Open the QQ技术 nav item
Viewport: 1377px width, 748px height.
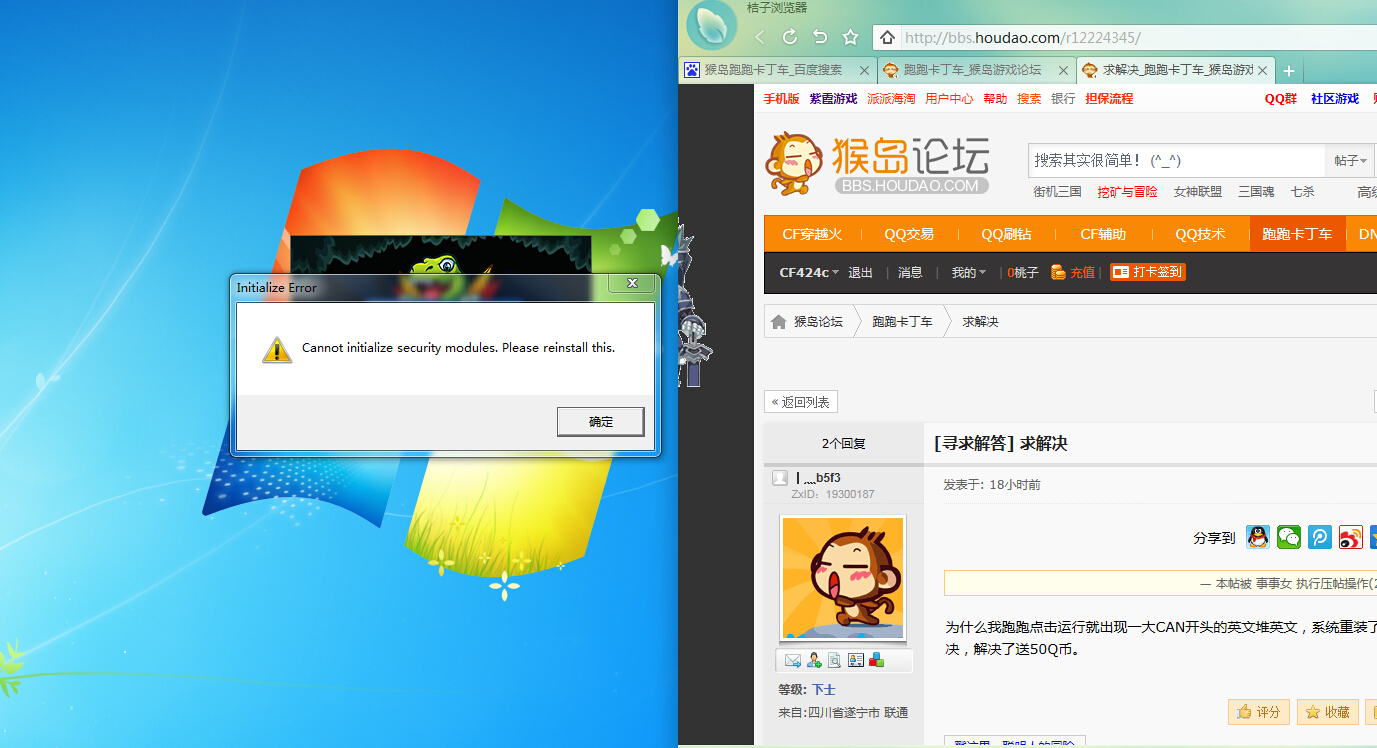(1200, 234)
